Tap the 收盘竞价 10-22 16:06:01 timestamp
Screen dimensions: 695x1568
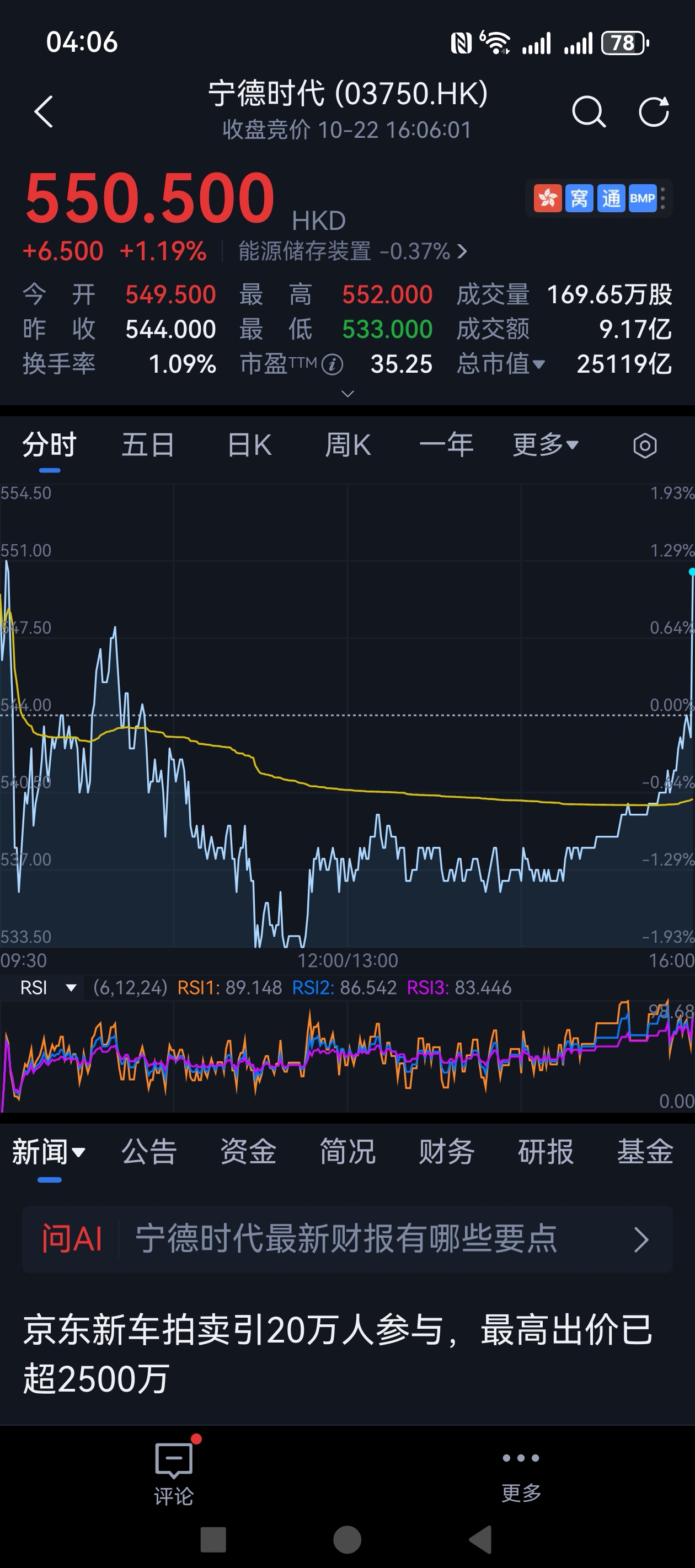(x=347, y=130)
